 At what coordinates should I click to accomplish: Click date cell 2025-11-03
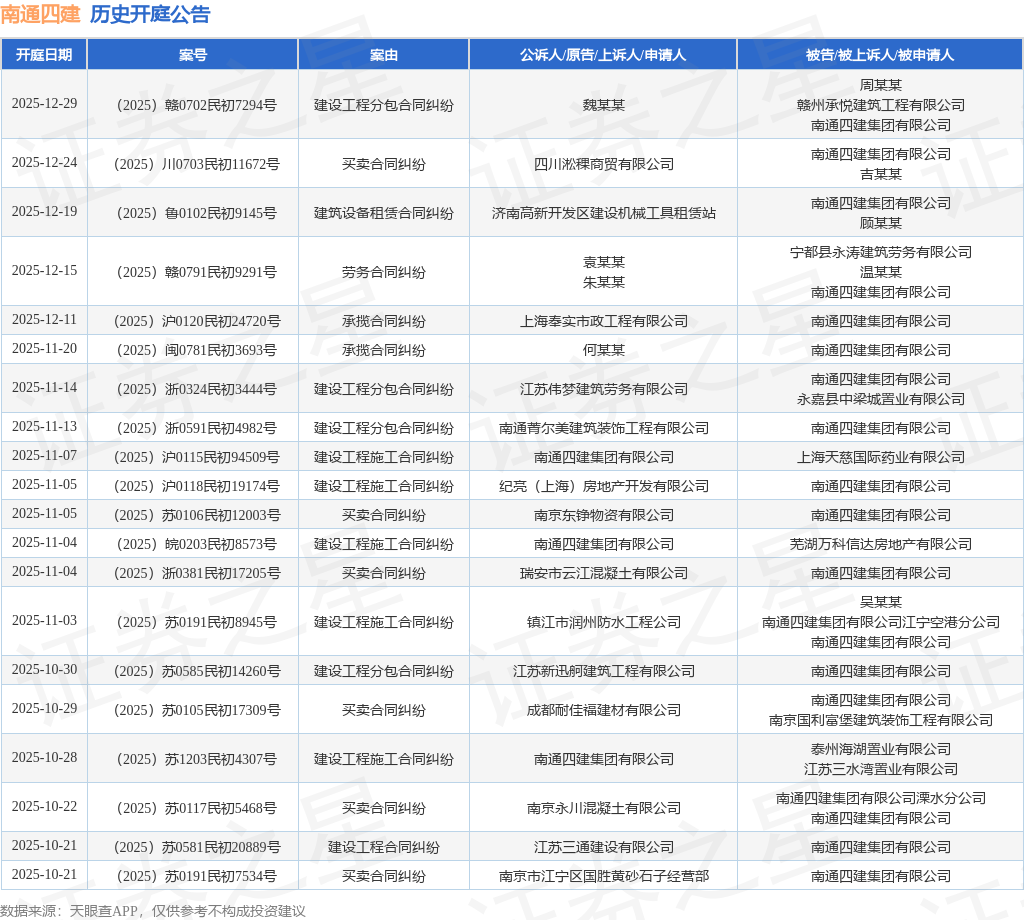click(44, 621)
